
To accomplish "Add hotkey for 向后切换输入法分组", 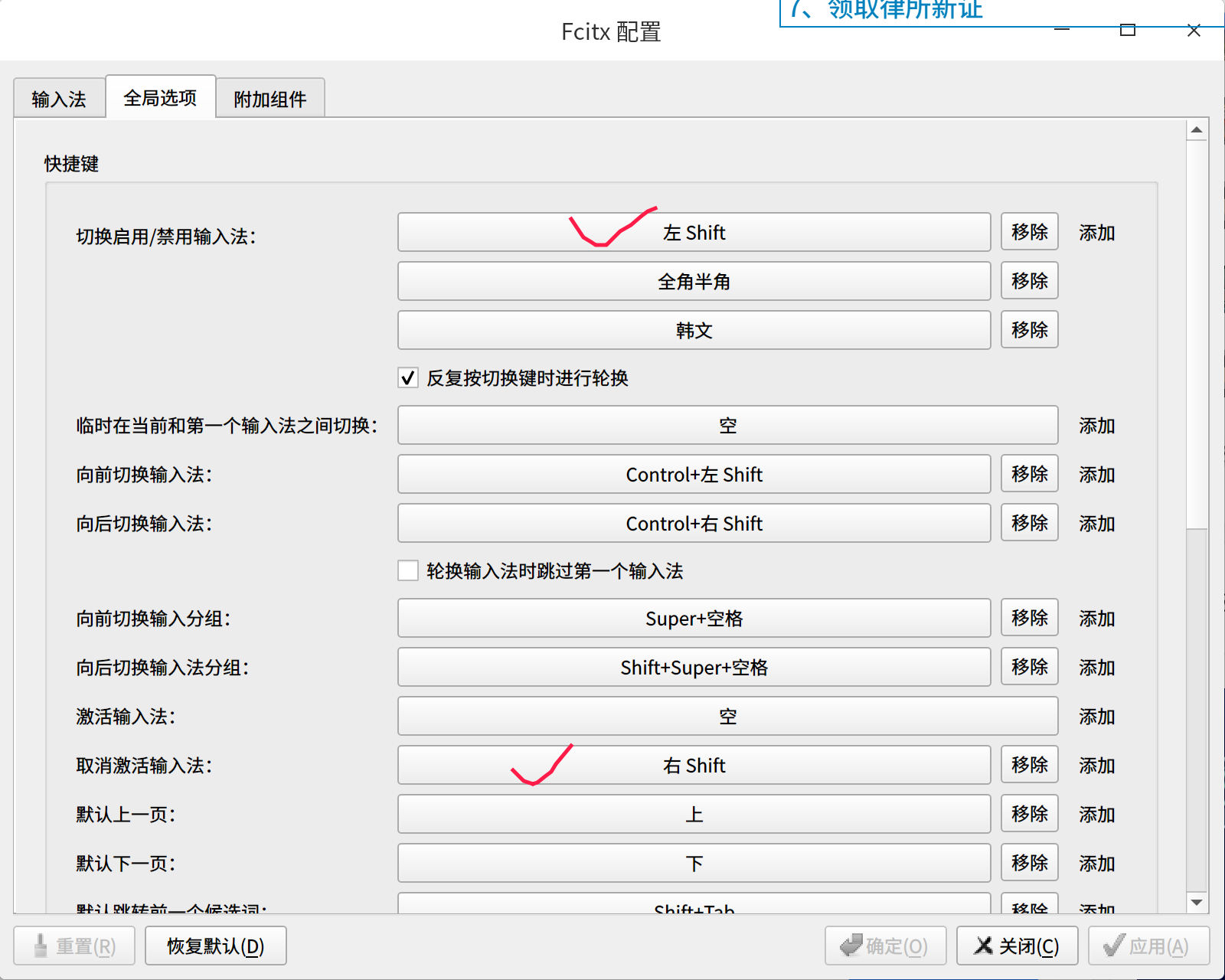I will (x=1097, y=668).
